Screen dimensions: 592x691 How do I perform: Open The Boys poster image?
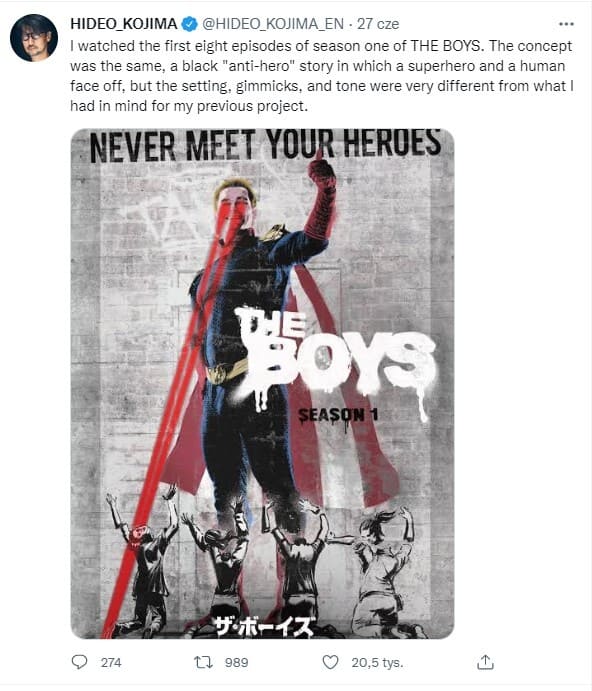(262, 383)
